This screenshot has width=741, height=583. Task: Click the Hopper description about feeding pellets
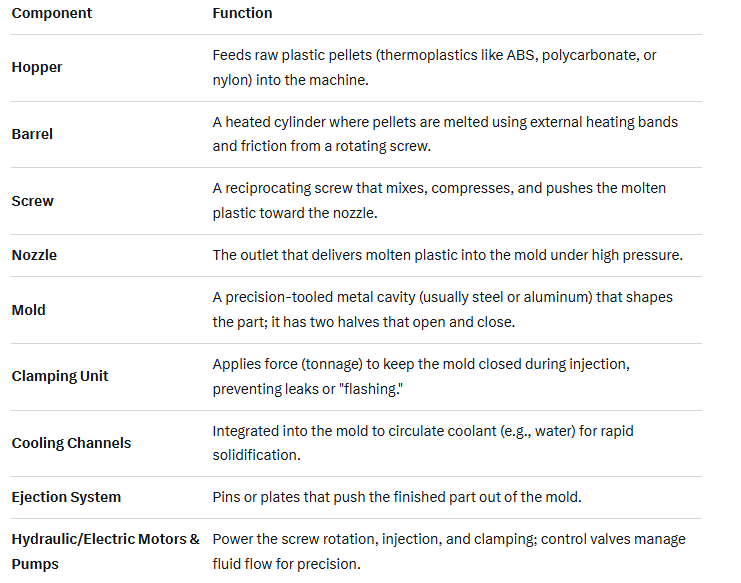tap(434, 66)
